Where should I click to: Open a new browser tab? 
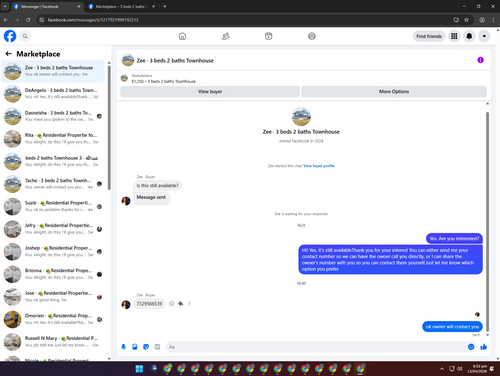point(165,6)
